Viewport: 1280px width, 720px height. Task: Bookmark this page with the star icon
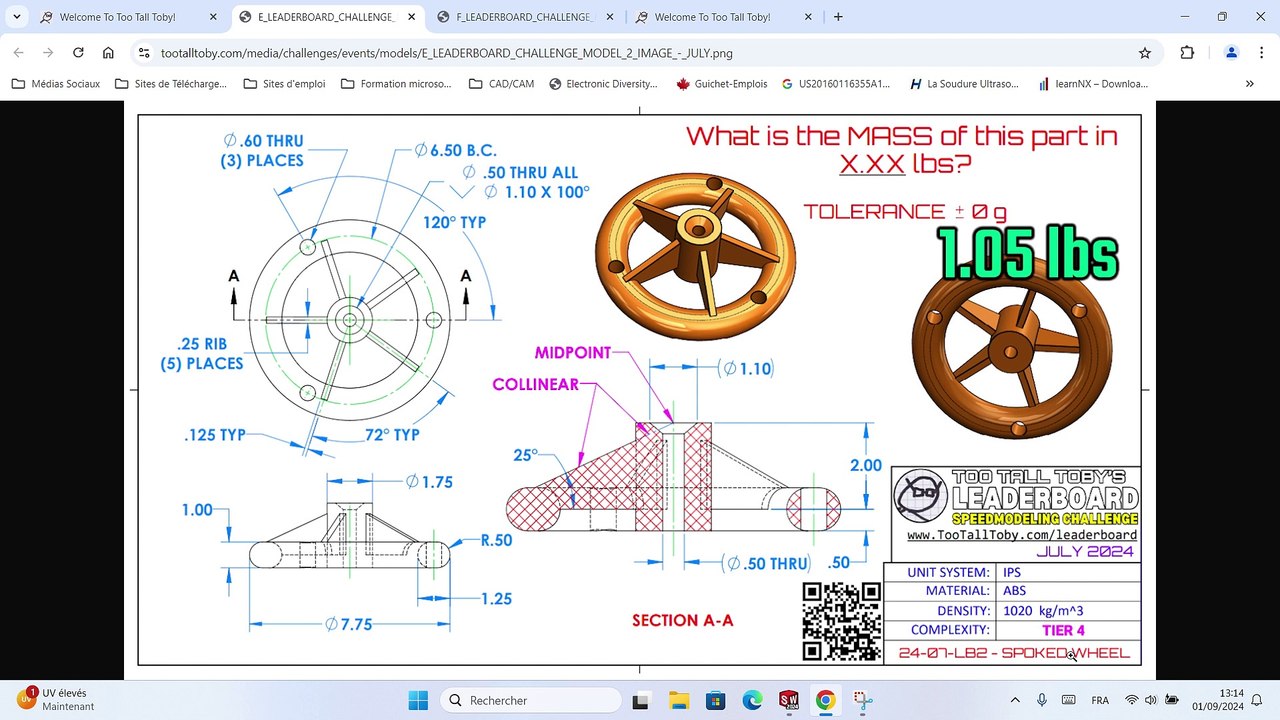1145,53
